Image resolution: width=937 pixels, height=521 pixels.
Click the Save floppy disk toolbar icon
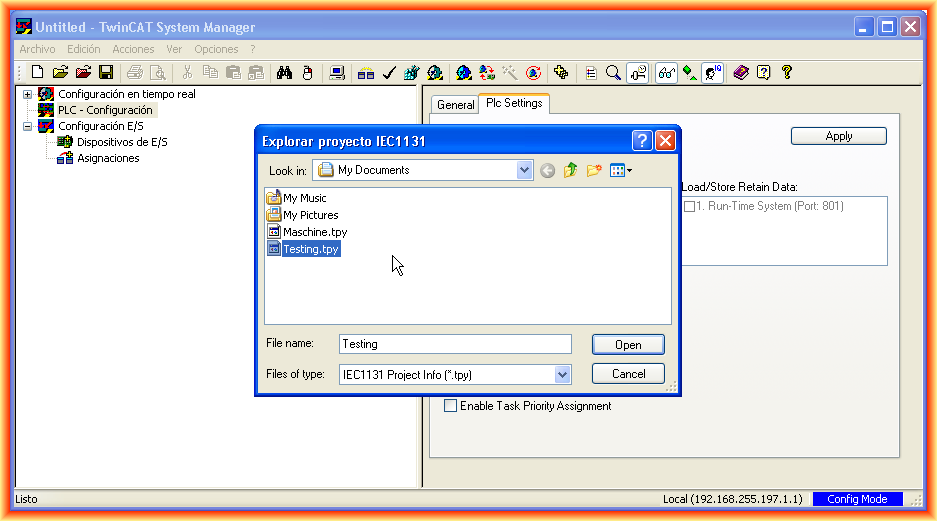click(105, 72)
